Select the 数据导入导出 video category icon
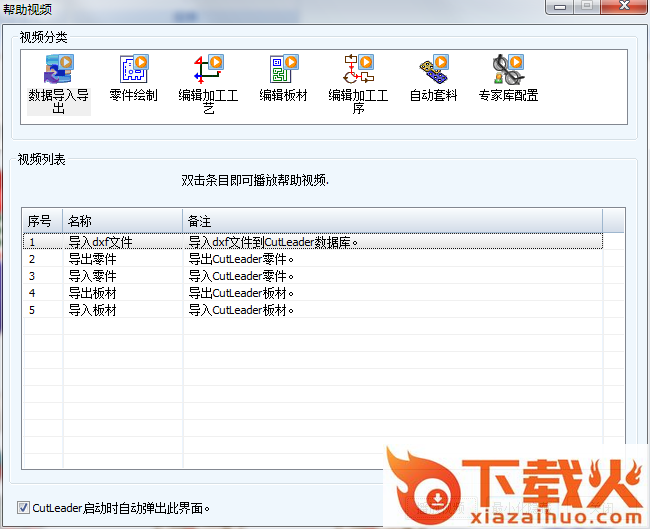 [58, 72]
